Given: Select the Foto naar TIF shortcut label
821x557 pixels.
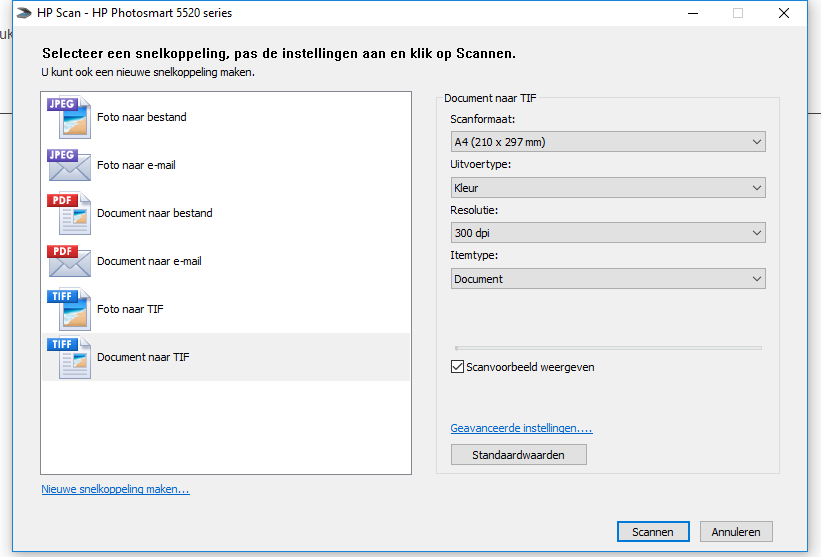Looking at the screenshot, I should 130,309.
